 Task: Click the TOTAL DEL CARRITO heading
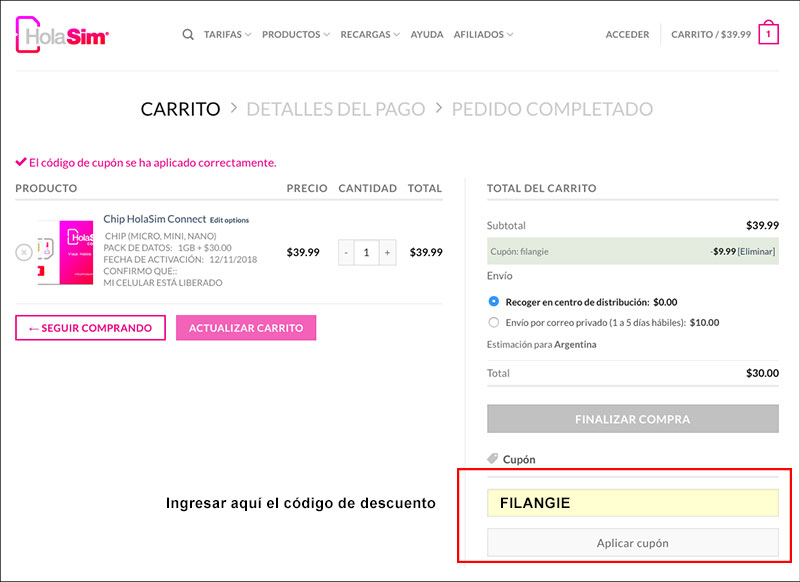click(541, 188)
